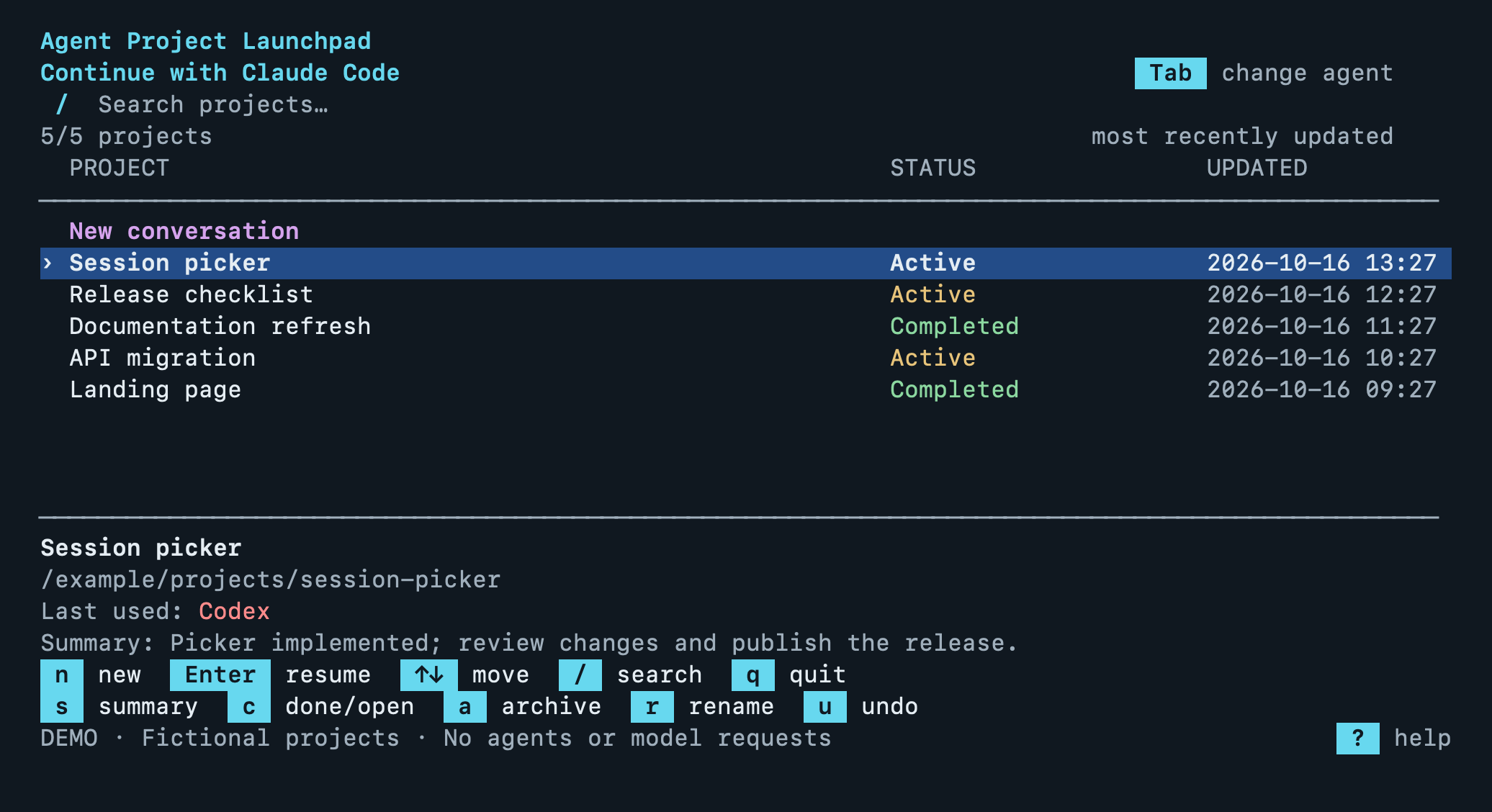Click the Enter resume key badge
Image resolution: width=1492 pixels, height=812 pixels.
tap(220, 675)
